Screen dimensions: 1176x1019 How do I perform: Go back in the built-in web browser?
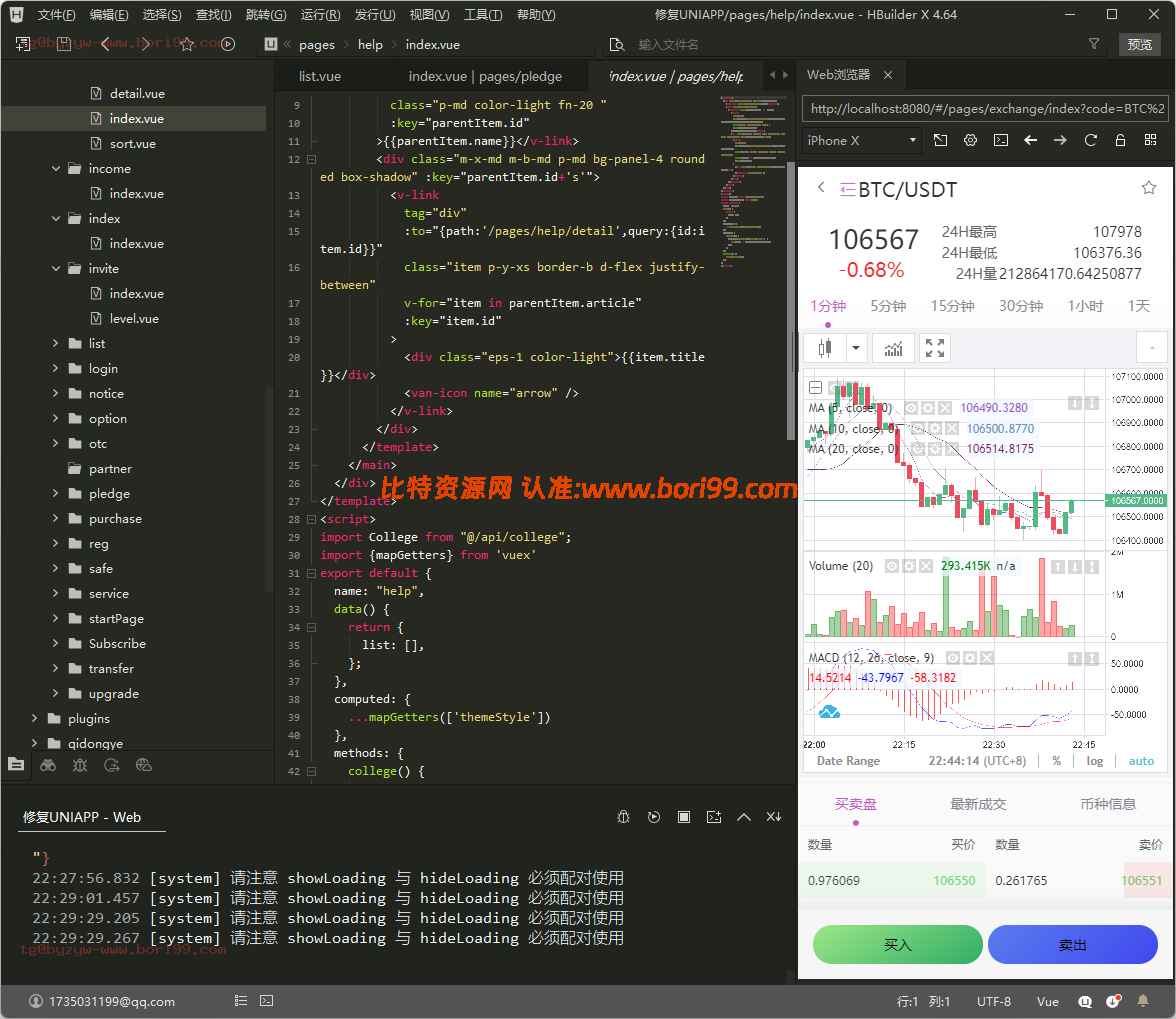[1030, 140]
